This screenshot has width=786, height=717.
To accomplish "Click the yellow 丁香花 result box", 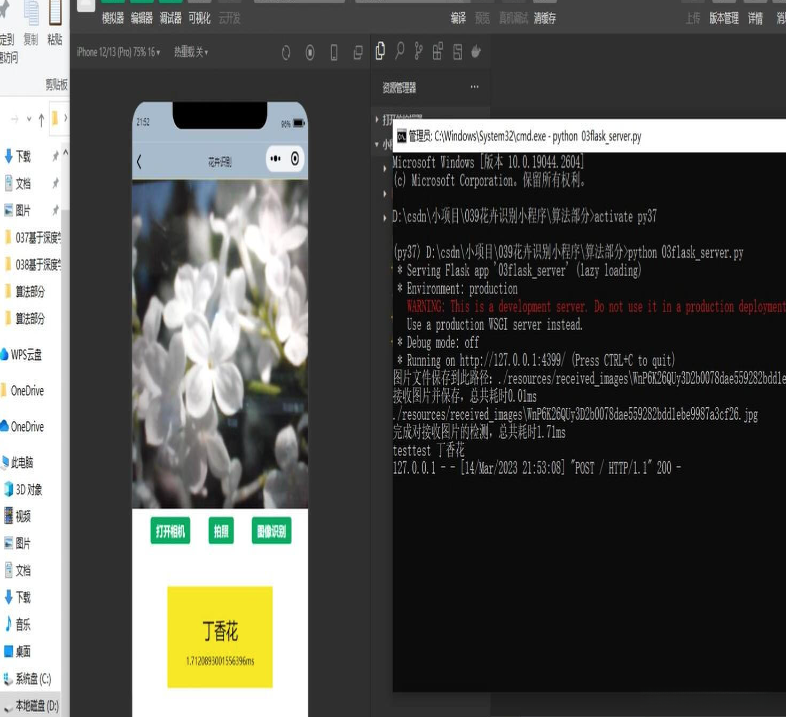I will (x=220, y=637).
